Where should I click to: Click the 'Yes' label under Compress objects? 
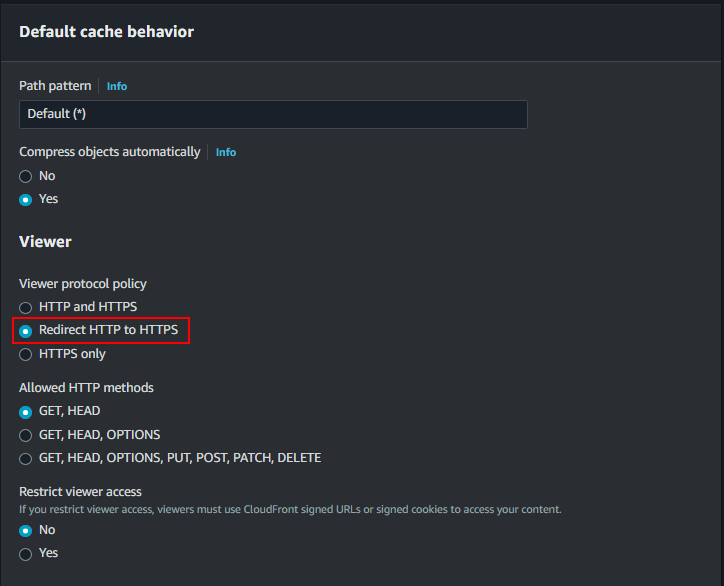point(48,199)
